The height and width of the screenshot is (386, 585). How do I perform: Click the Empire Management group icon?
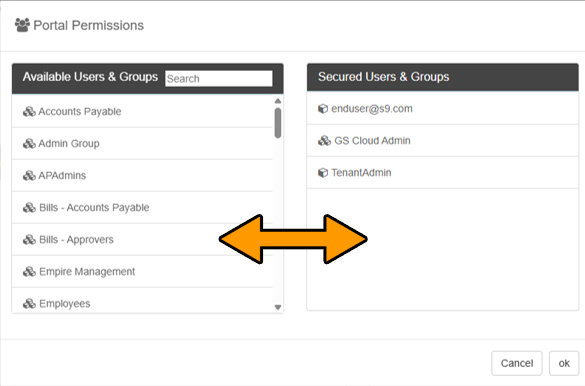tap(29, 272)
